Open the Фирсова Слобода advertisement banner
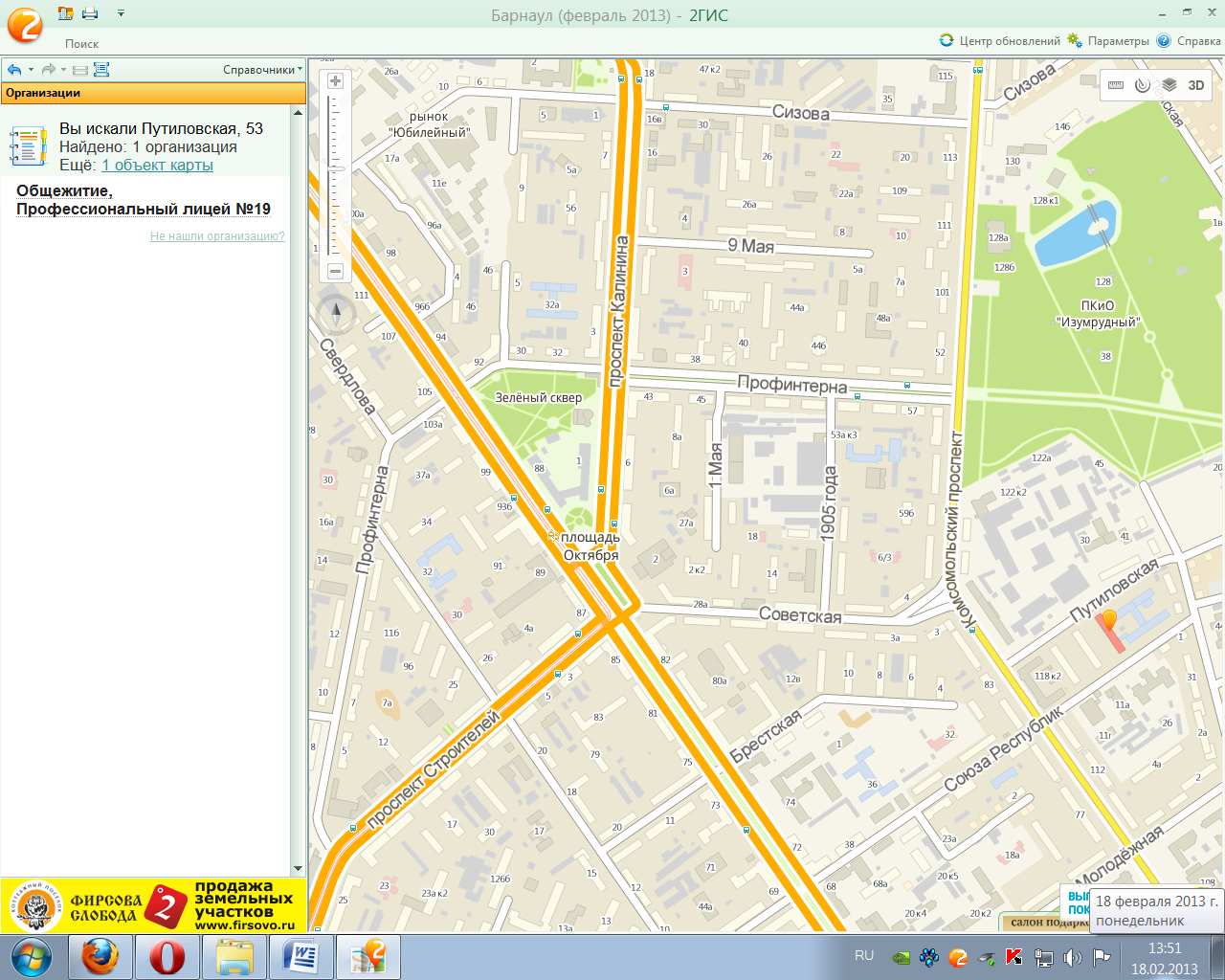 pyautogui.click(x=153, y=905)
